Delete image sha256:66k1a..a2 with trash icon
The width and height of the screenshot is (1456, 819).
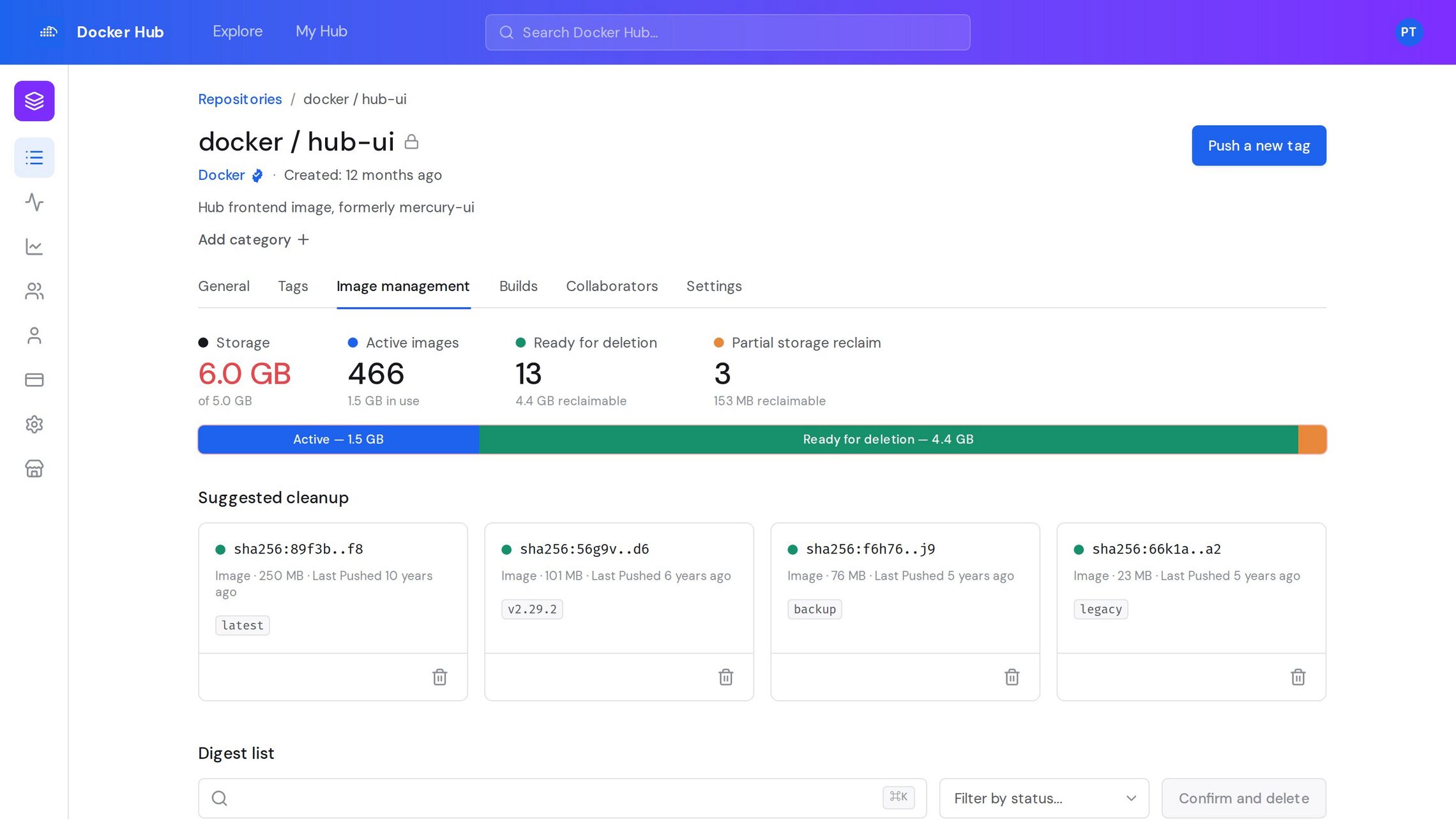tap(1298, 677)
